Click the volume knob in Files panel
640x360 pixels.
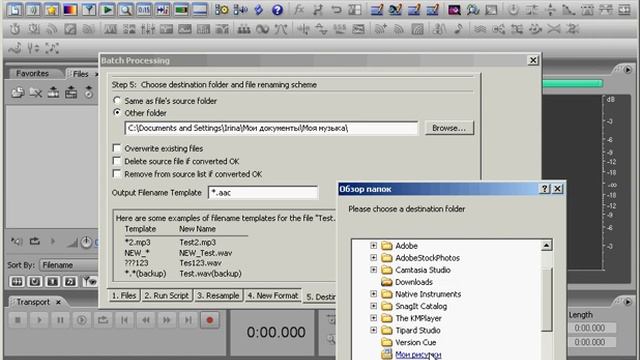86,242
